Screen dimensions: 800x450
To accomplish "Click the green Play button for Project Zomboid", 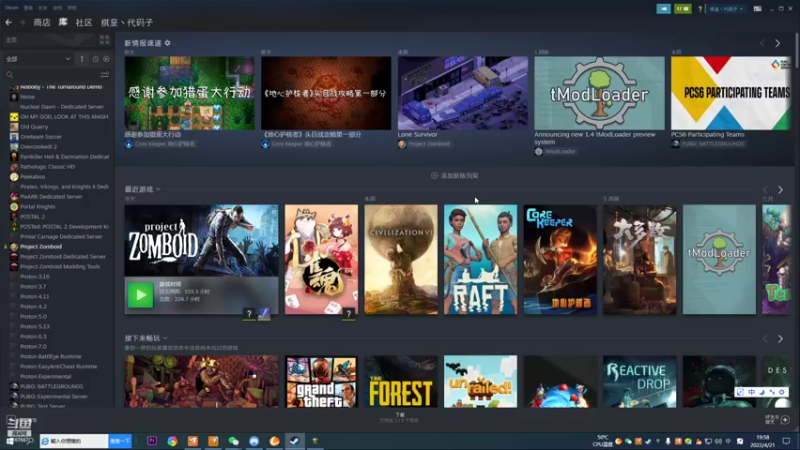I will click(140, 295).
